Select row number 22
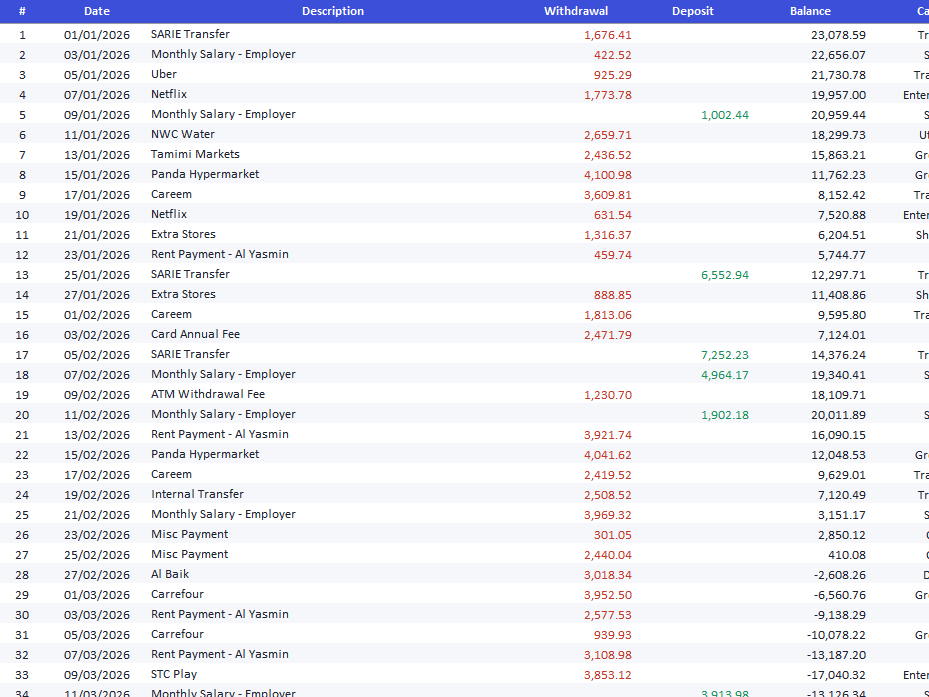The height and width of the screenshot is (697, 929). 22,455
